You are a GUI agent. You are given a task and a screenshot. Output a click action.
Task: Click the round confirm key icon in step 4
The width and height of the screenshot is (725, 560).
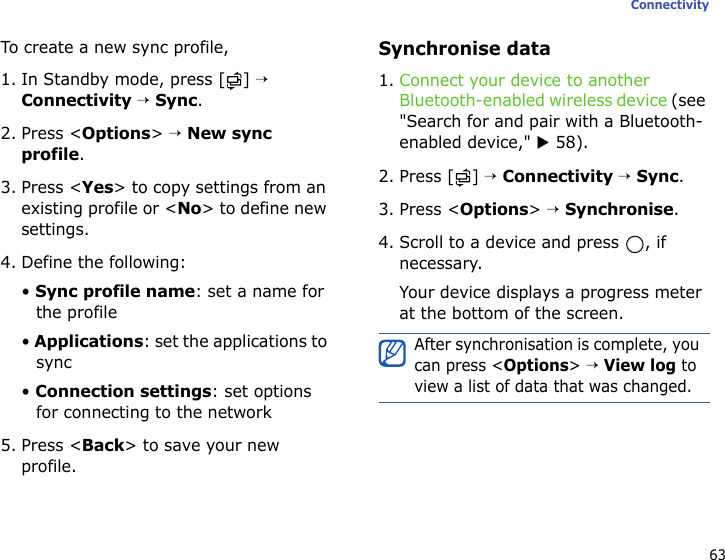click(x=635, y=245)
